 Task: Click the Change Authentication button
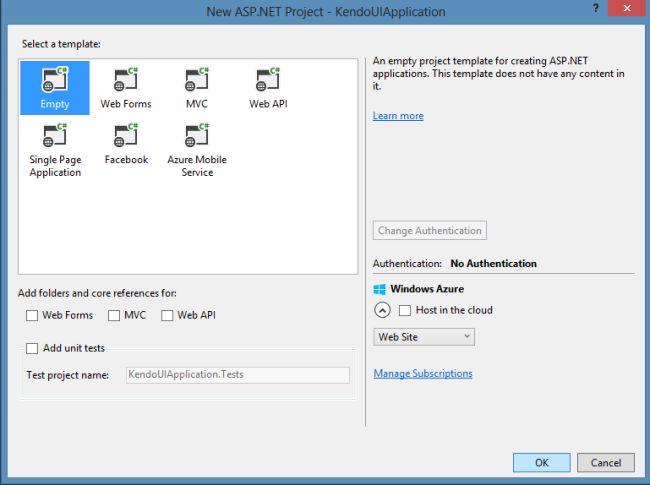click(x=429, y=230)
